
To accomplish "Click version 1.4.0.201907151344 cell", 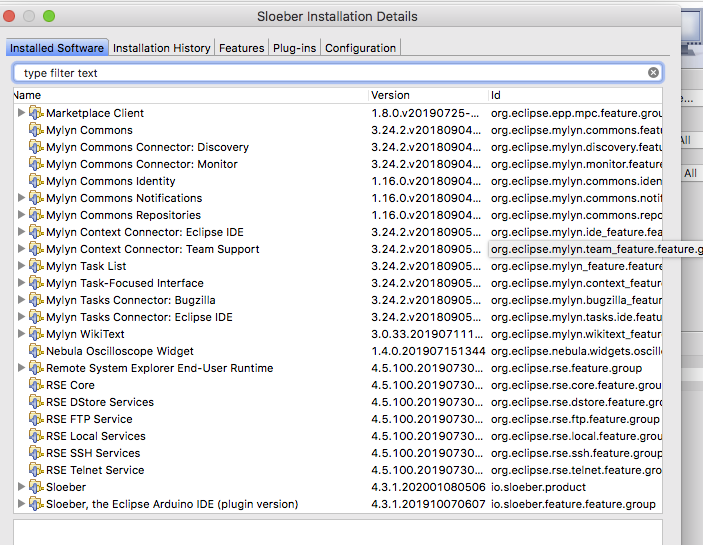I will pos(428,351).
